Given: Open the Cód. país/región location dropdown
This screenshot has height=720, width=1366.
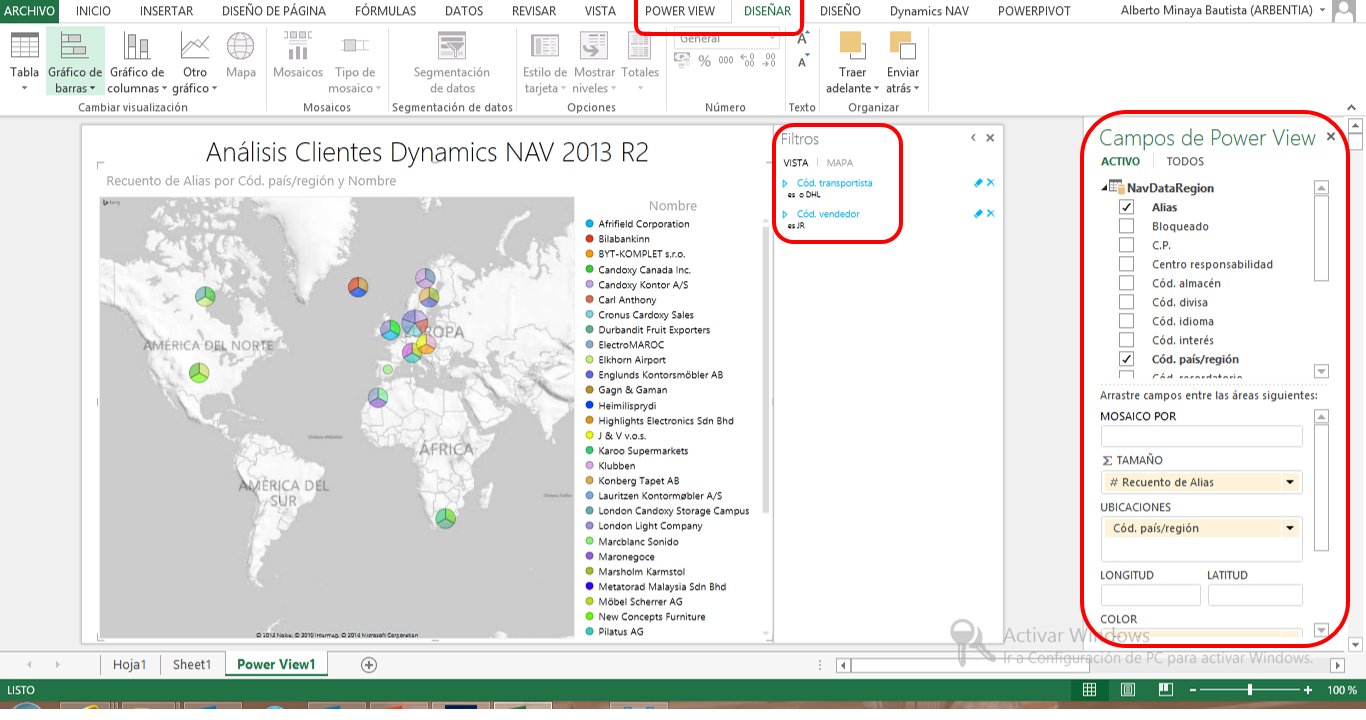Looking at the screenshot, I should tap(1290, 528).
